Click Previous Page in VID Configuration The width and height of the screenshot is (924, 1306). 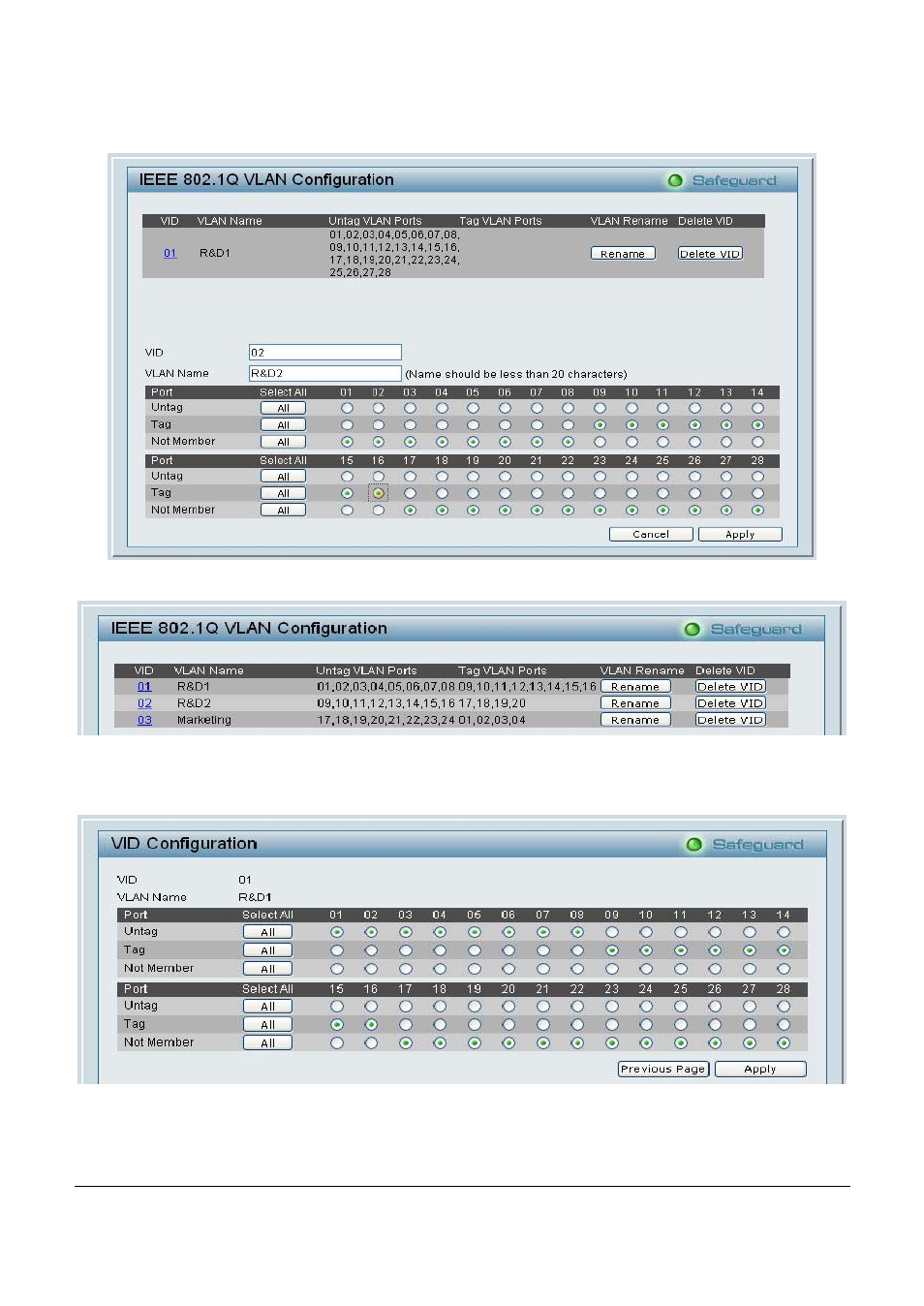663,1069
